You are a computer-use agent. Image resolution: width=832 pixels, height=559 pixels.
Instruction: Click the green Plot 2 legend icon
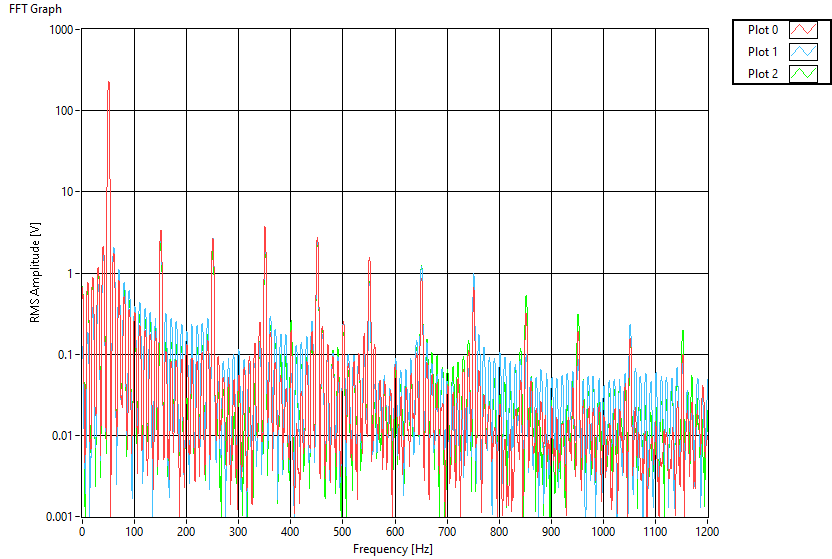click(x=803, y=74)
